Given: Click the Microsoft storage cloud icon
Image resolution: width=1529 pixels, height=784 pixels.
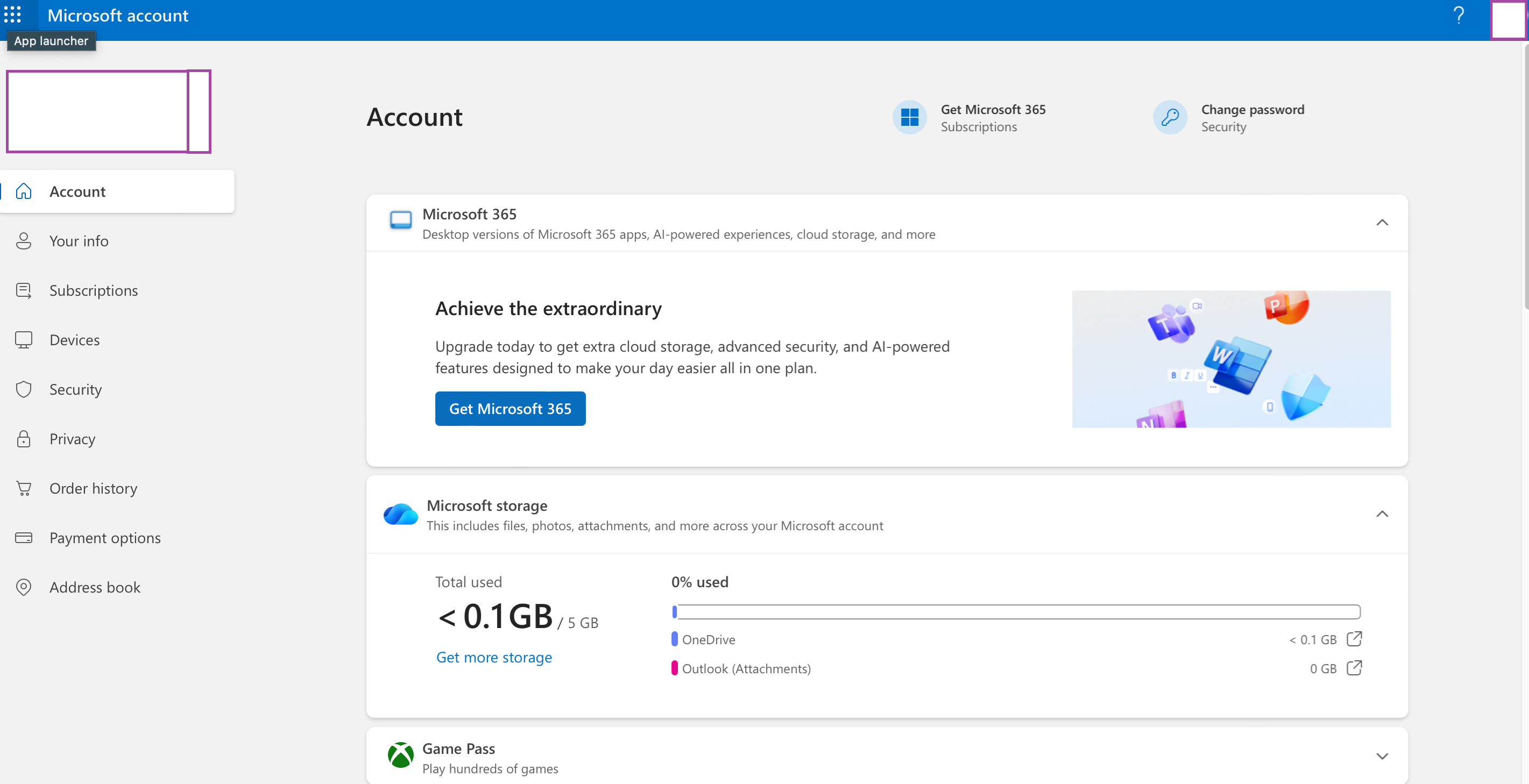Looking at the screenshot, I should click(401, 514).
